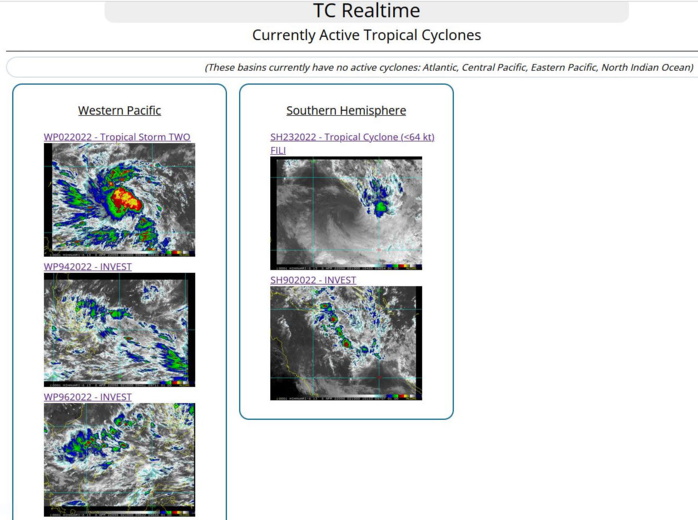Click the Currently Active Tropical Cyclones subtitle
This screenshot has height=520, width=698.
tap(366, 35)
